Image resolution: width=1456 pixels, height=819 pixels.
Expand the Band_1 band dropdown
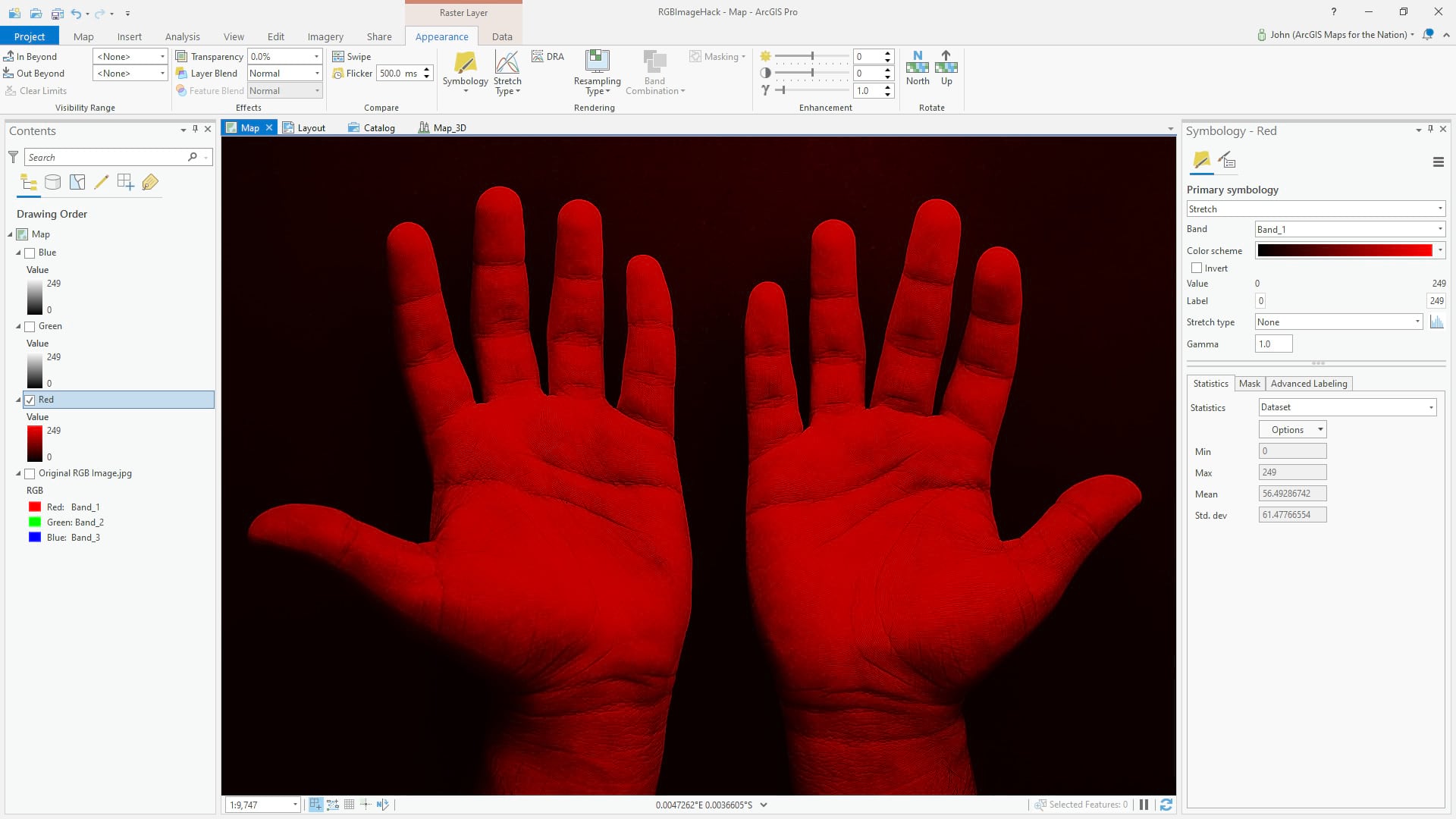(1350, 230)
